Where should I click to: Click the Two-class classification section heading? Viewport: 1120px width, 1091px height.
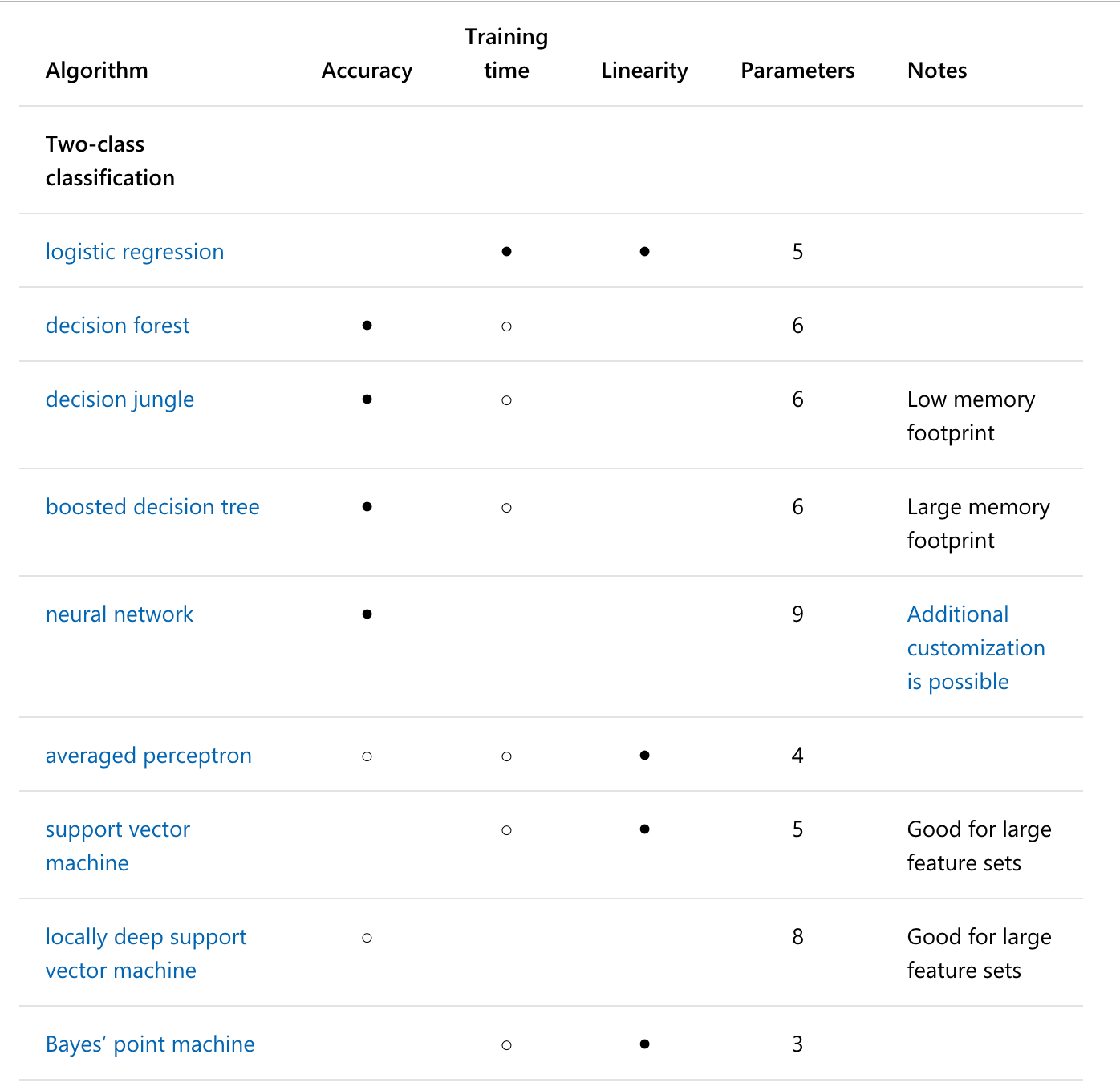click(110, 161)
